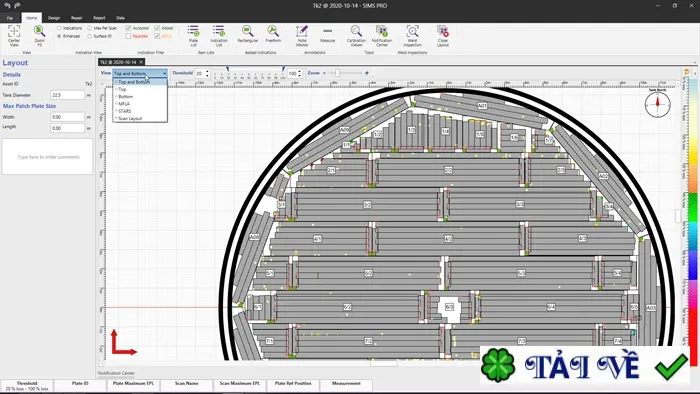Select the Indications radio button
This screenshot has height=394, width=700.
[59, 28]
